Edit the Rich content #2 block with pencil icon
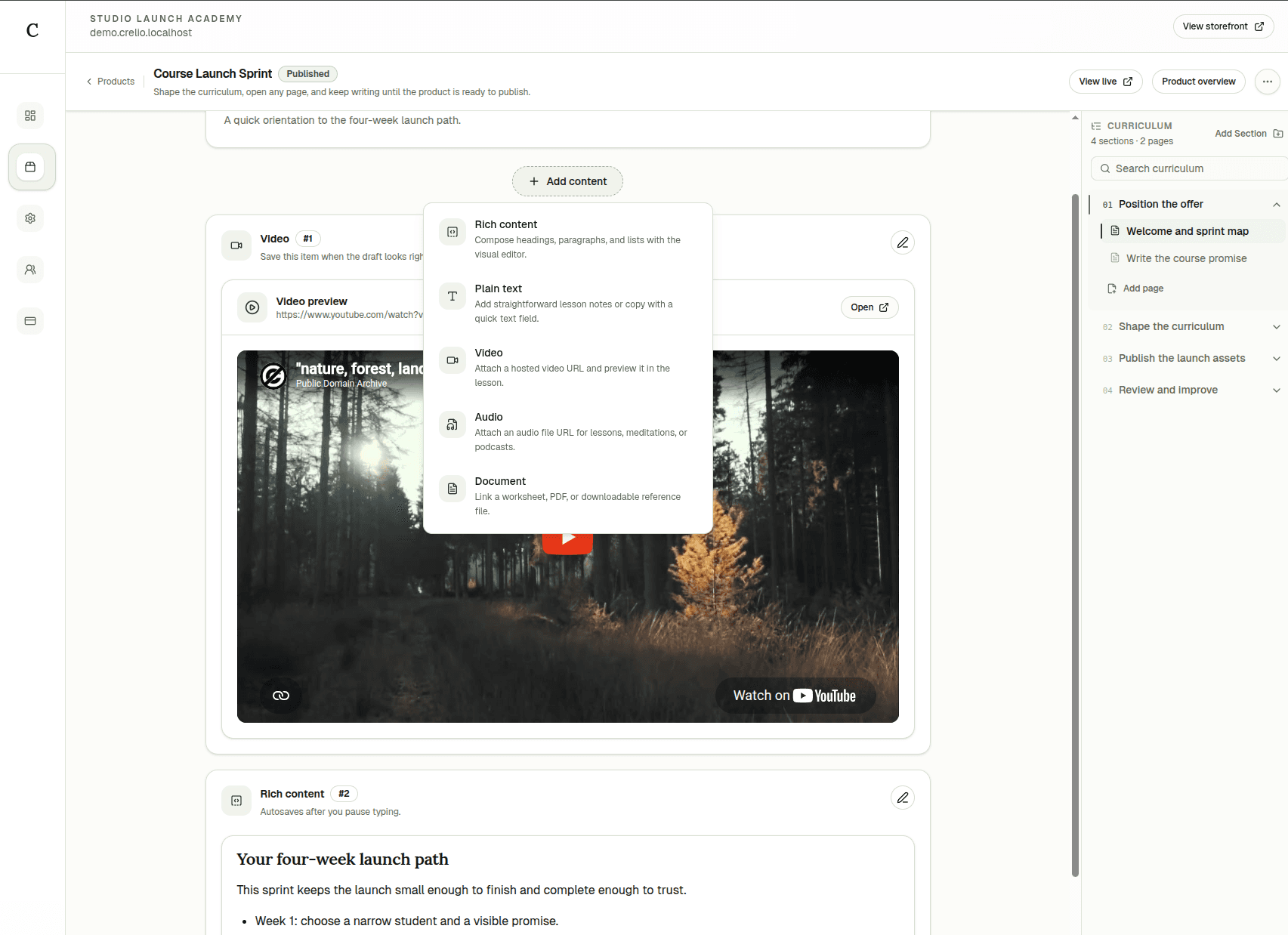Screen dimensions: 1288x935 903,798
